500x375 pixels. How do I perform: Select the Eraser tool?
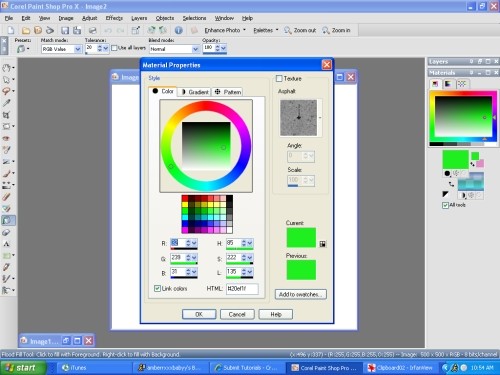tap(6, 232)
